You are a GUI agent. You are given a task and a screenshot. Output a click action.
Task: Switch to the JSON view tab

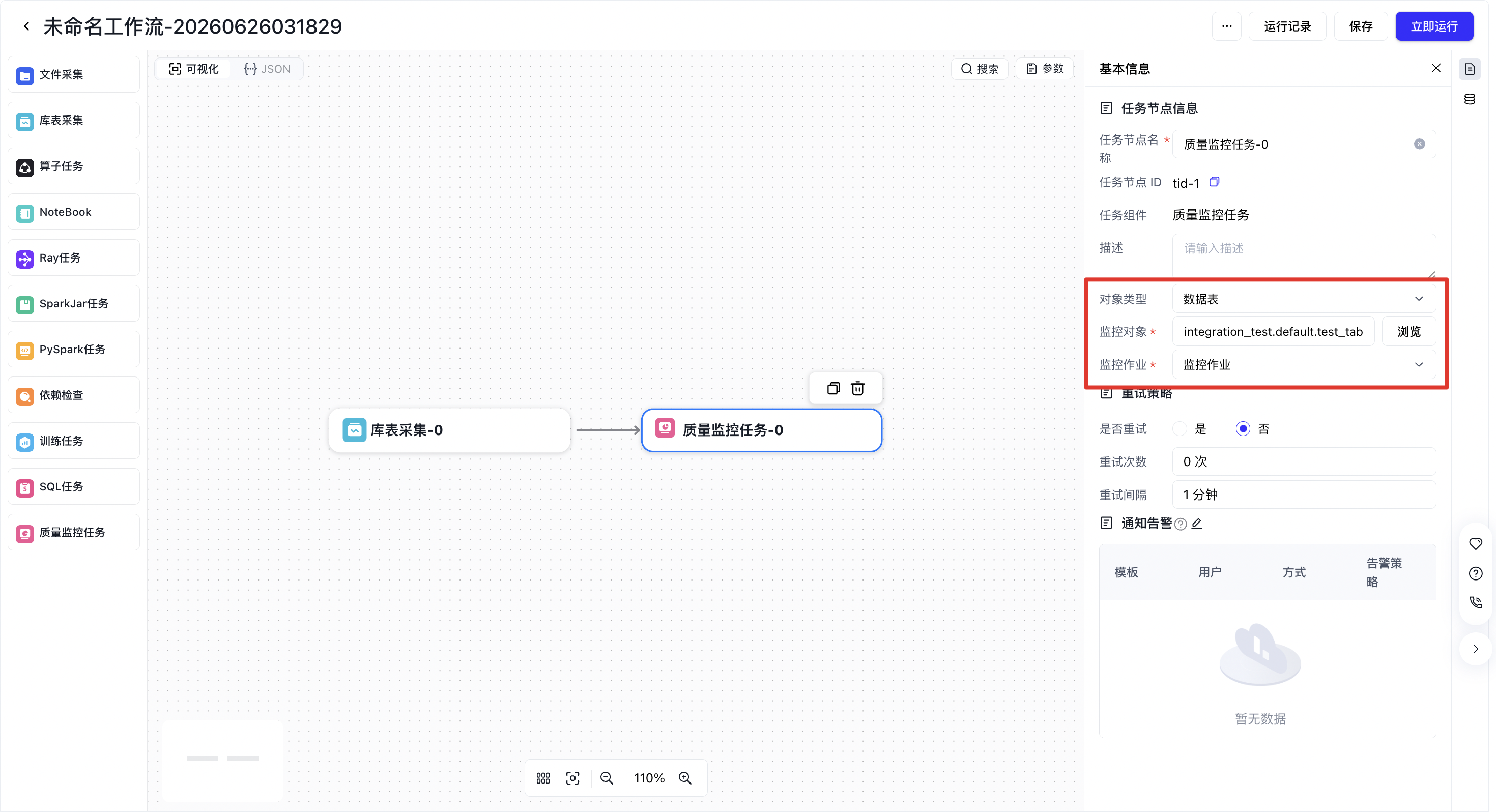267,69
